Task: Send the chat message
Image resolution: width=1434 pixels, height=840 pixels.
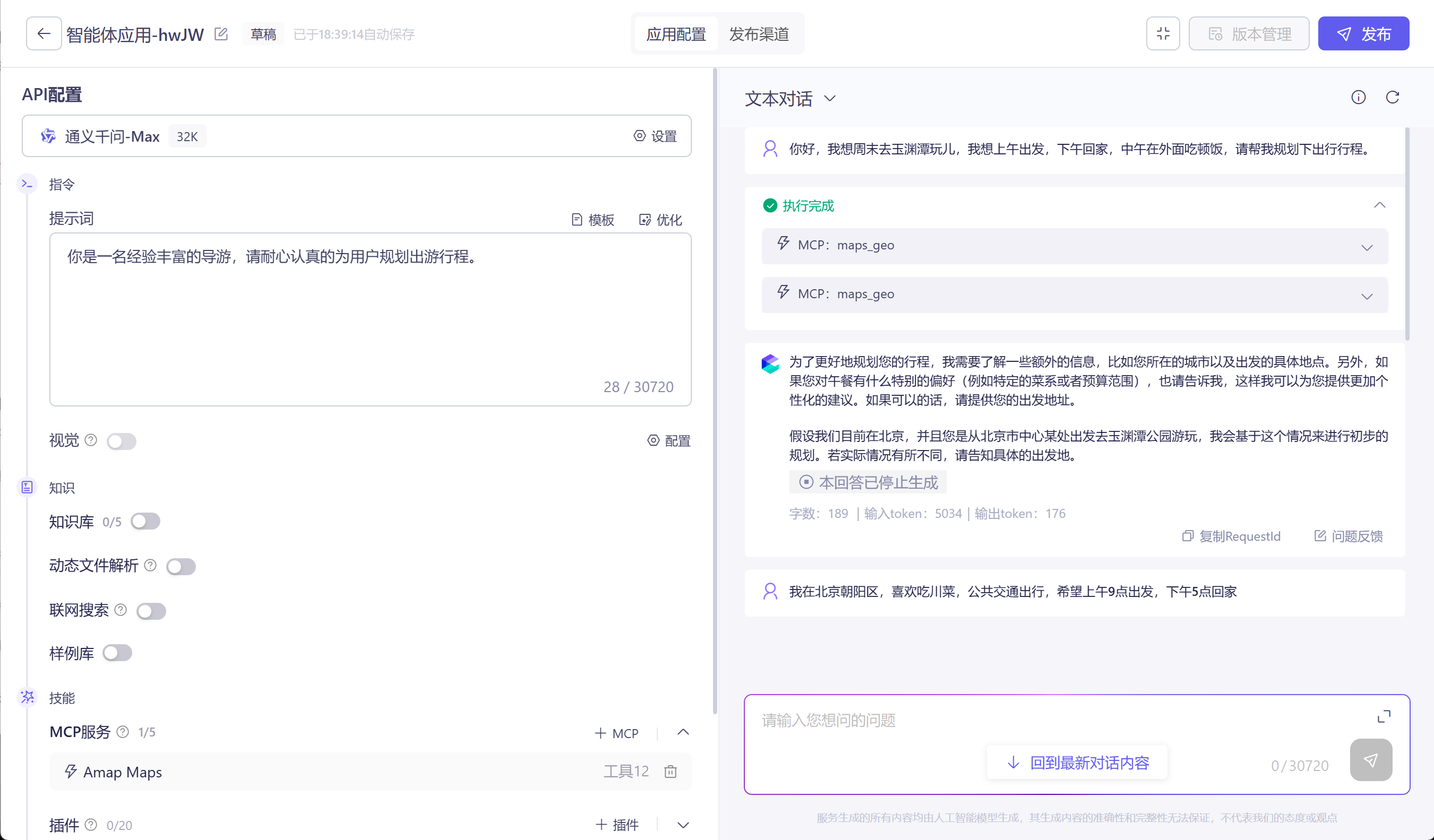Action: (x=1370, y=760)
